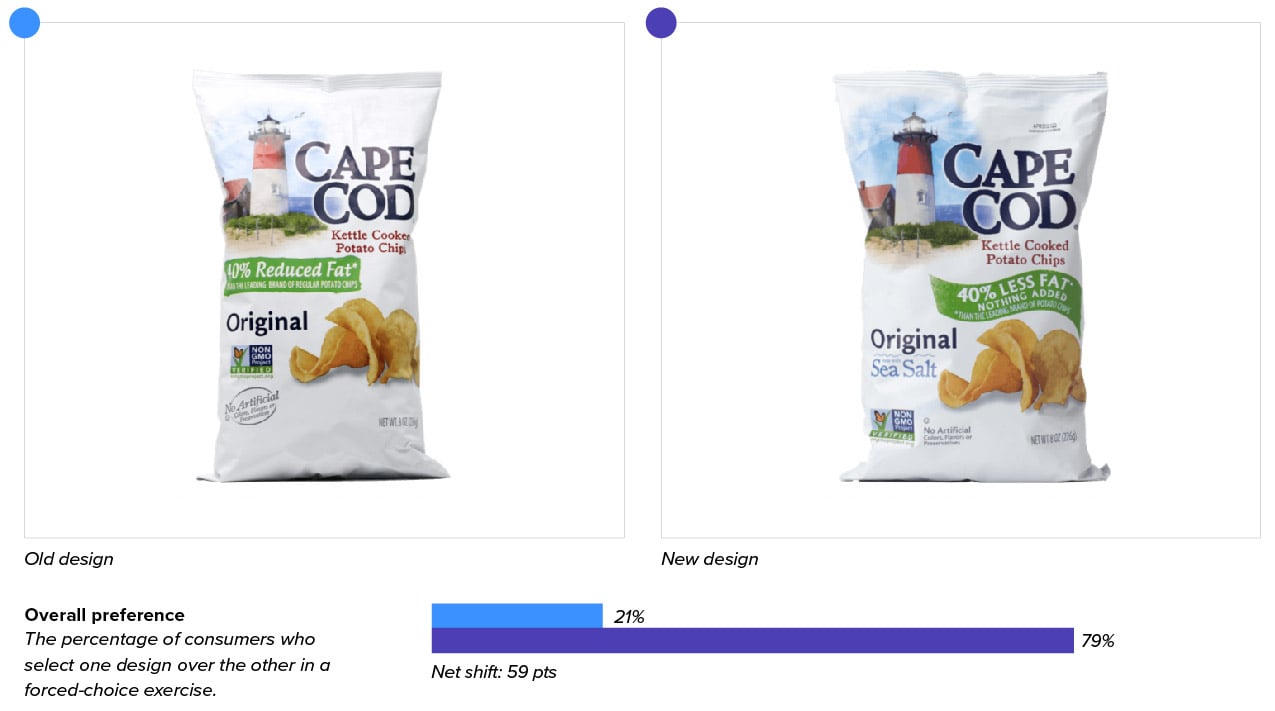
Task: Click the Non GMO badge on new bag
Action: (x=893, y=426)
